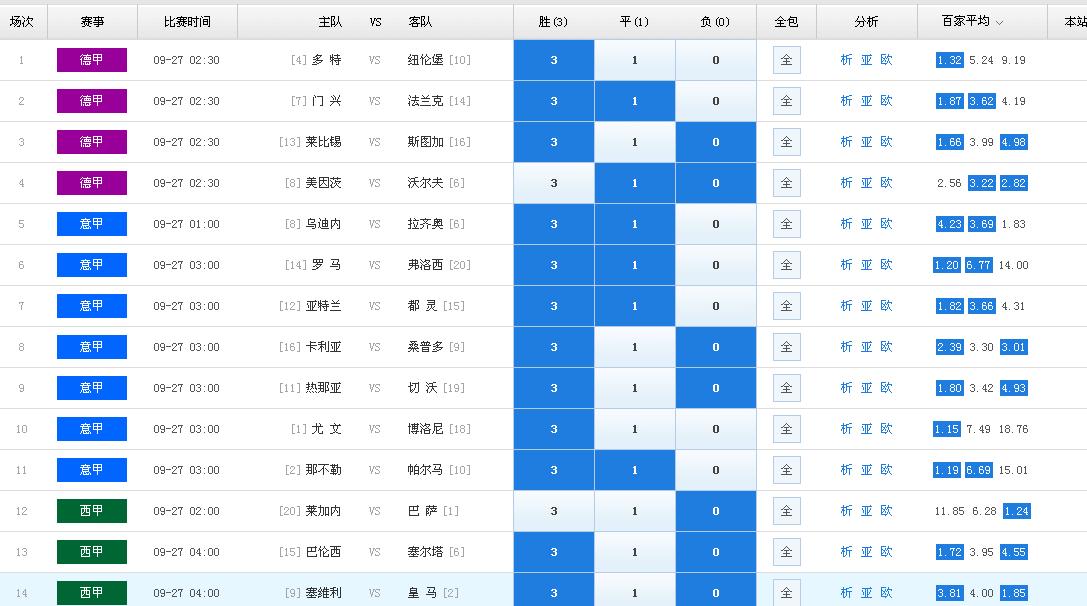Viewport: 1087px width, 606px height.
Task: Click home team 尤文 in match 10
Action: pyautogui.click(x=326, y=428)
